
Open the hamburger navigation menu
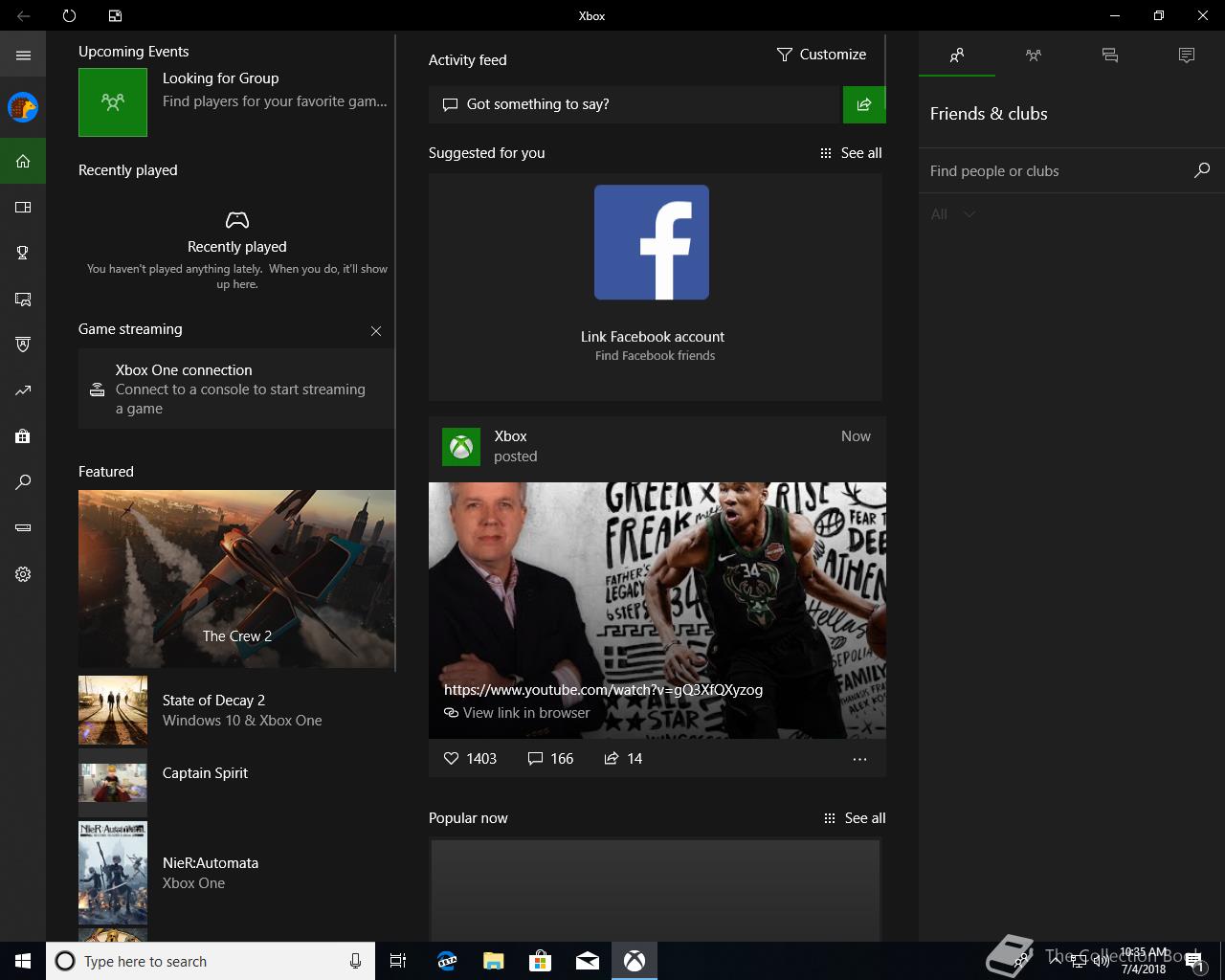(23, 56)
